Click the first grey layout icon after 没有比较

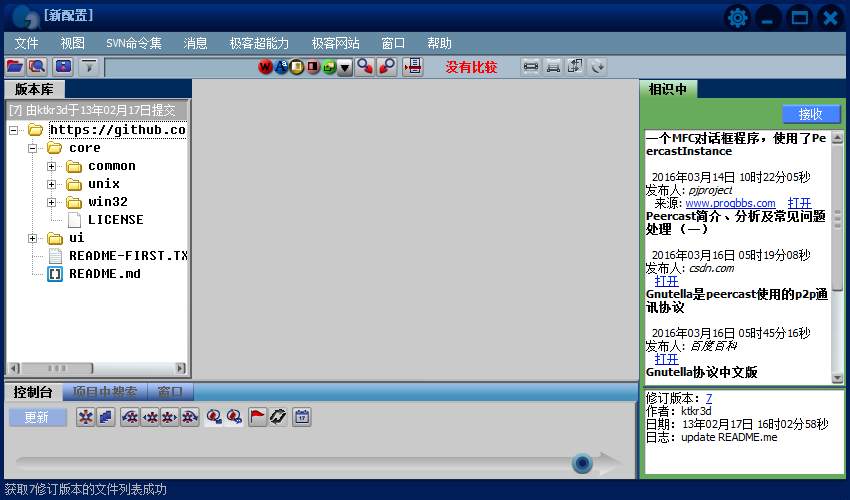(x=531, y=67)
